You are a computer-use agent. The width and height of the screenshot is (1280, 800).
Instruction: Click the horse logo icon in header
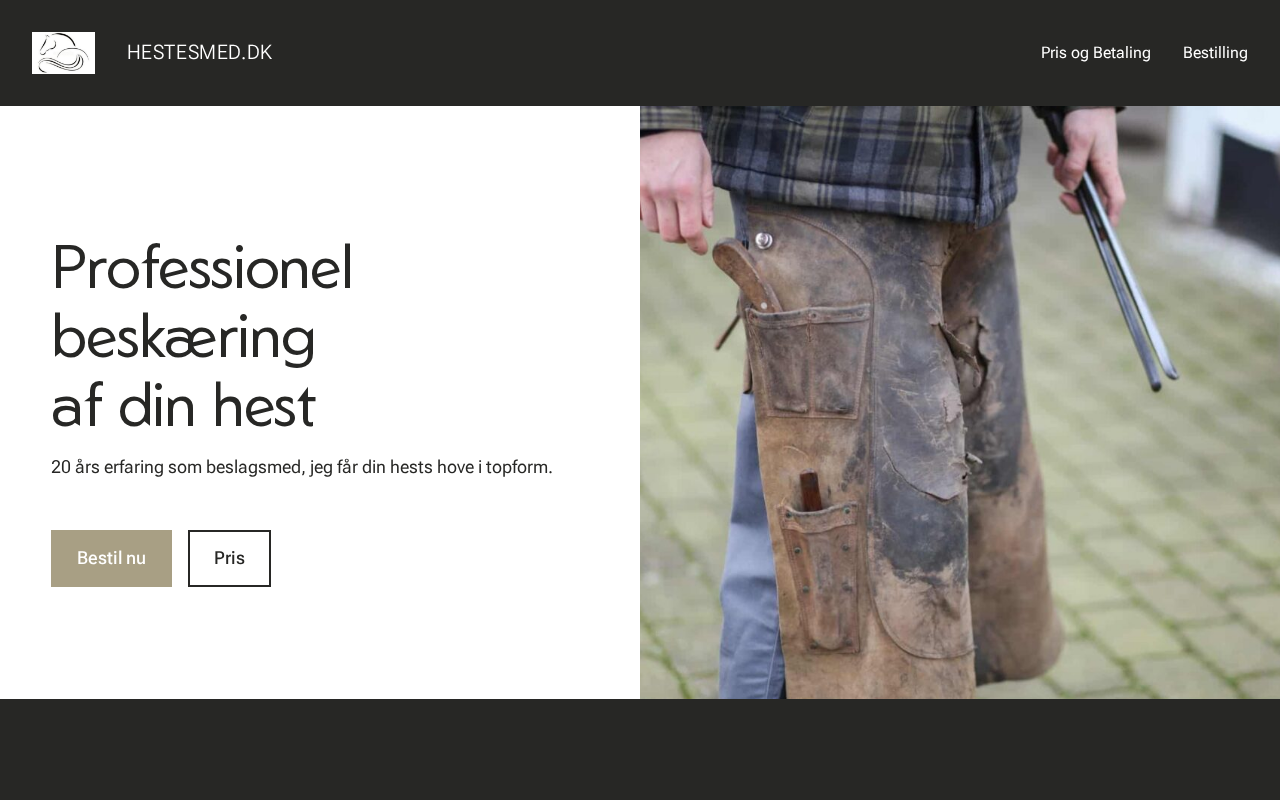coord(63,53)
